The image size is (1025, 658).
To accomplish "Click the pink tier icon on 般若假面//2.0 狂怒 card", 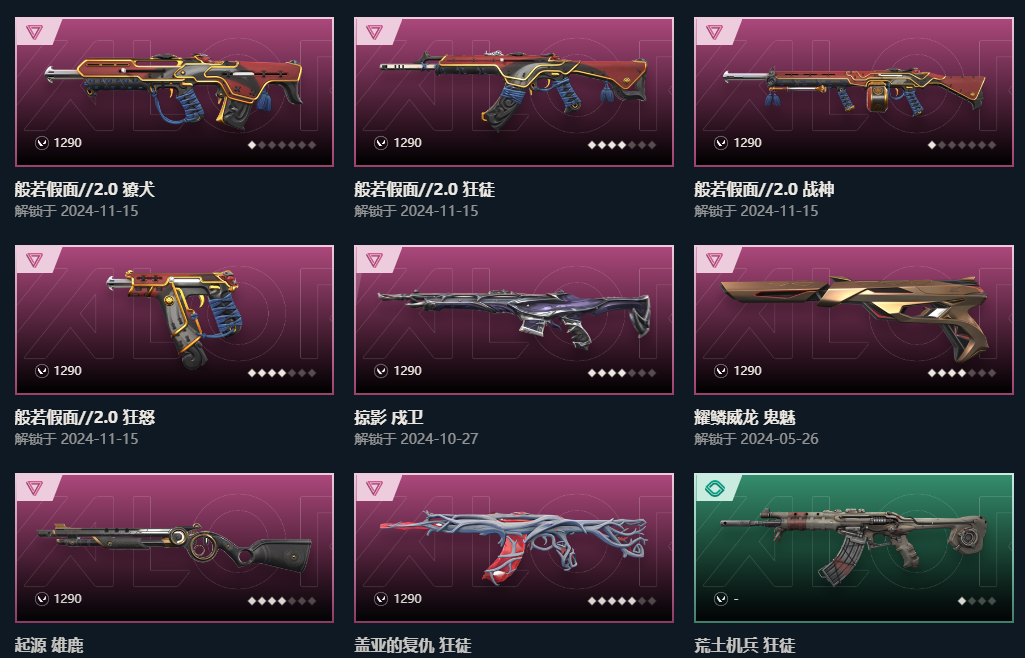I will tap(35, 259).
